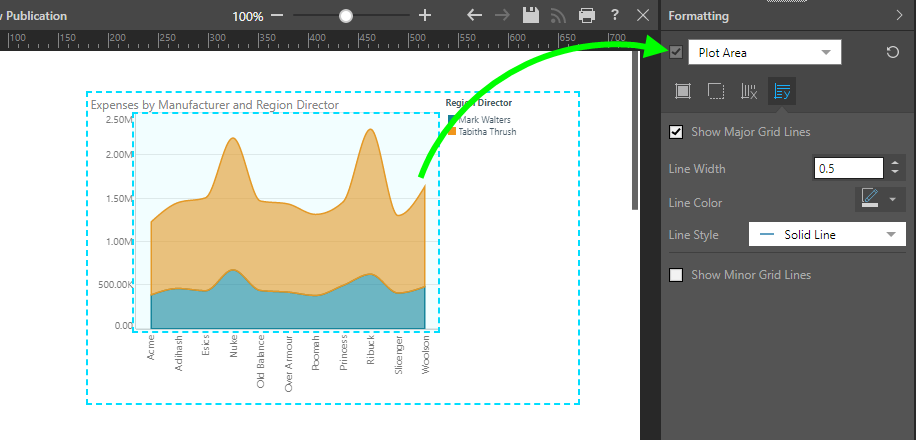Click the zoom slider handle
This screenshot has height=440, width=916.
[x=346, y=16]
